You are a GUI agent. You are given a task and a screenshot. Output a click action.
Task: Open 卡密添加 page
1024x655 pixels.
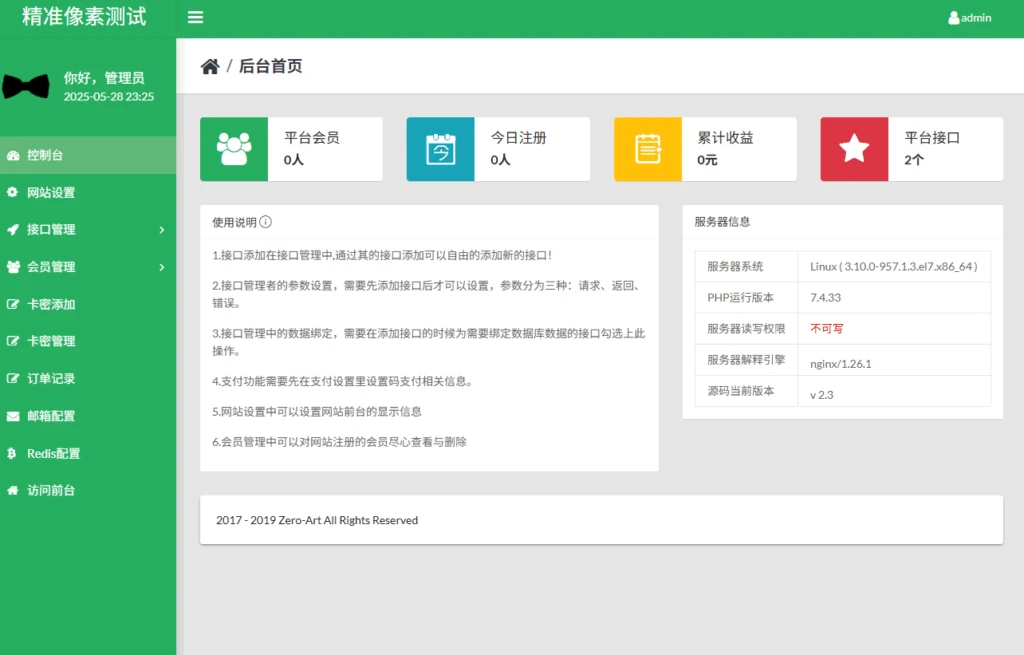pos(88,304)
